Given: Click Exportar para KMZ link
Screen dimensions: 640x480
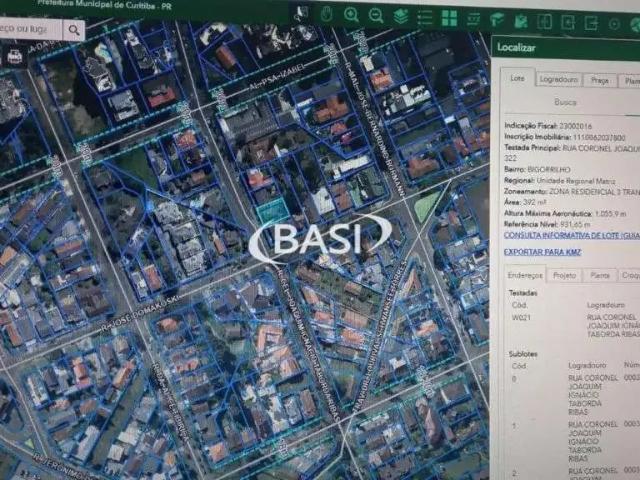Looking at the screenshot, I should (542, 252).
